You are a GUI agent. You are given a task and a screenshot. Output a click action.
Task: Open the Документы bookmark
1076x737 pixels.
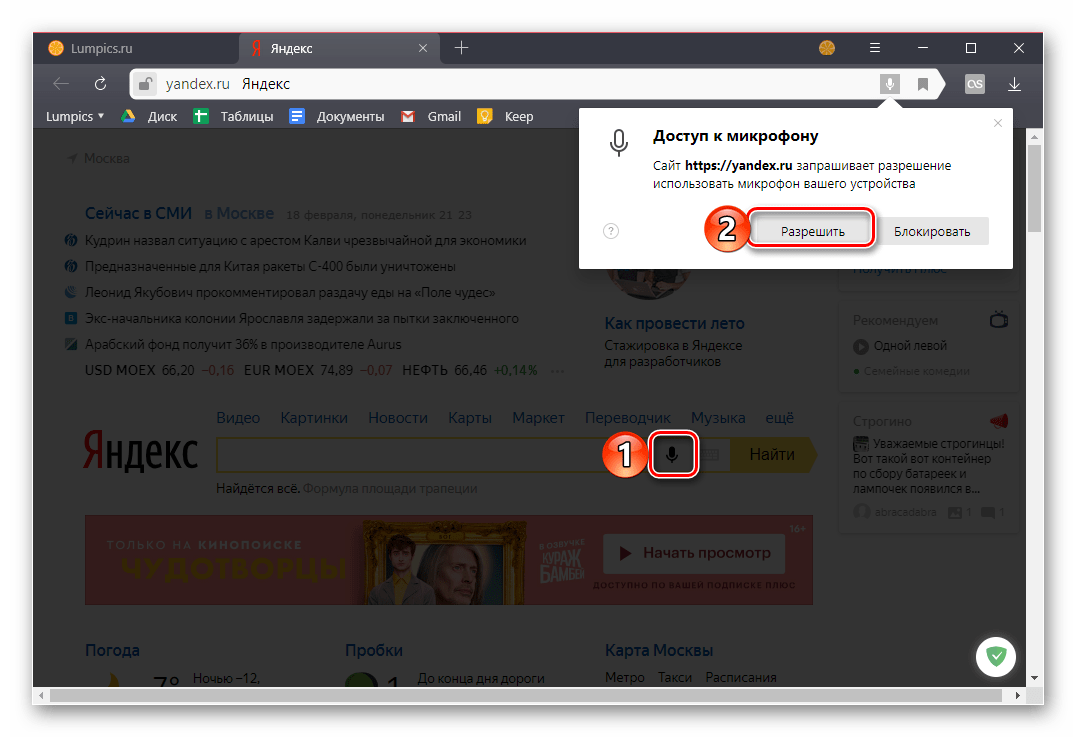click(337, 117)
